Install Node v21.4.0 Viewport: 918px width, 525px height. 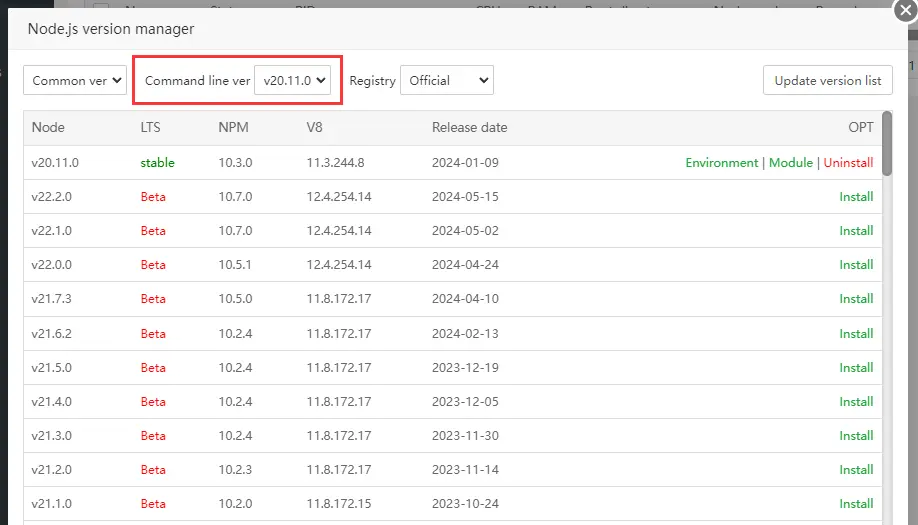pyautogui.click(x=856, y=401)
